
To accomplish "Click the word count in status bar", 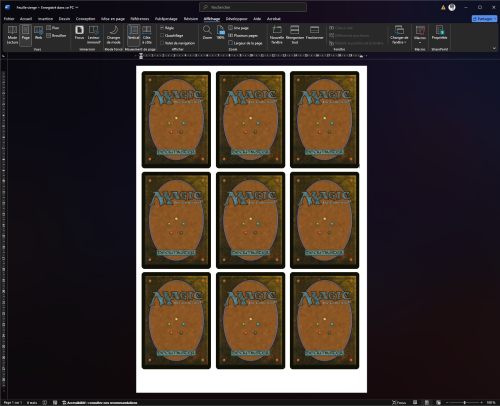I will pos(32,403).
